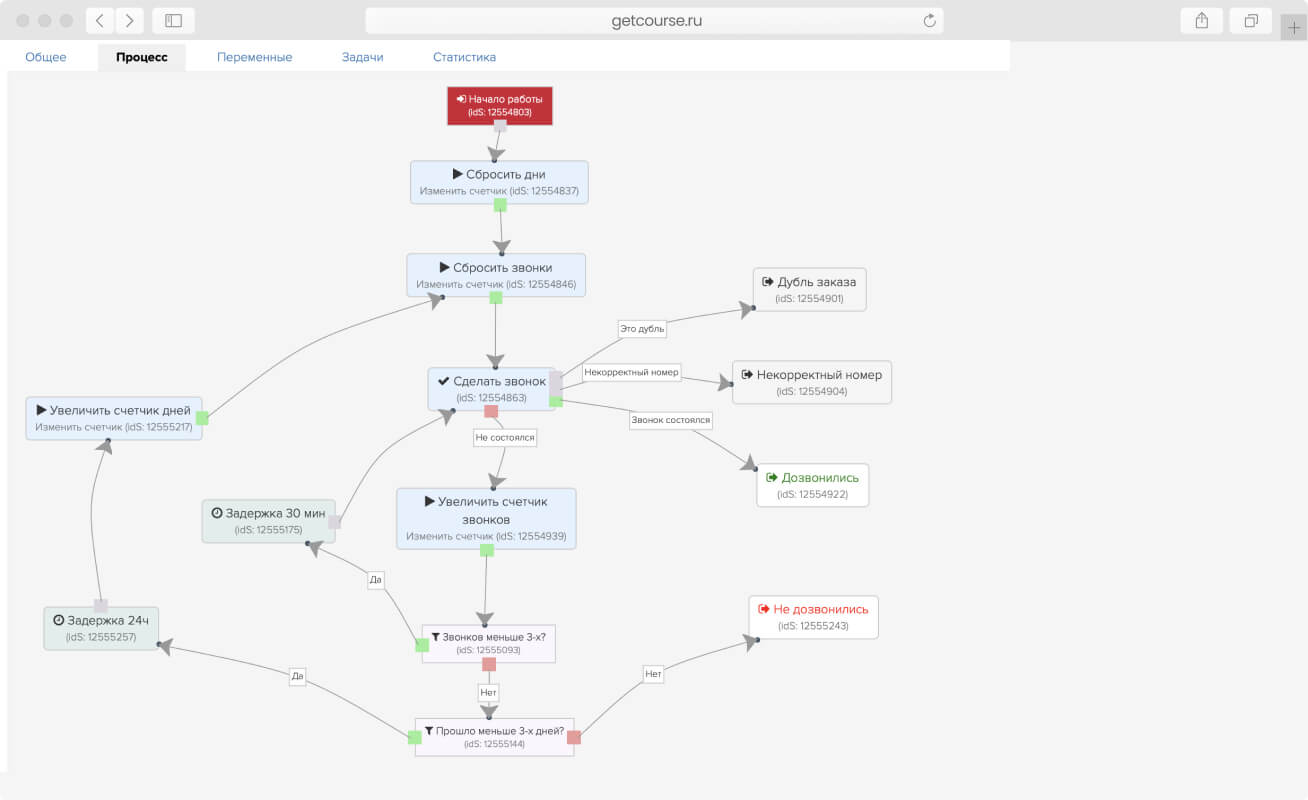Go back in browser history
This screenshot has height=800, width=1308.
100,20
